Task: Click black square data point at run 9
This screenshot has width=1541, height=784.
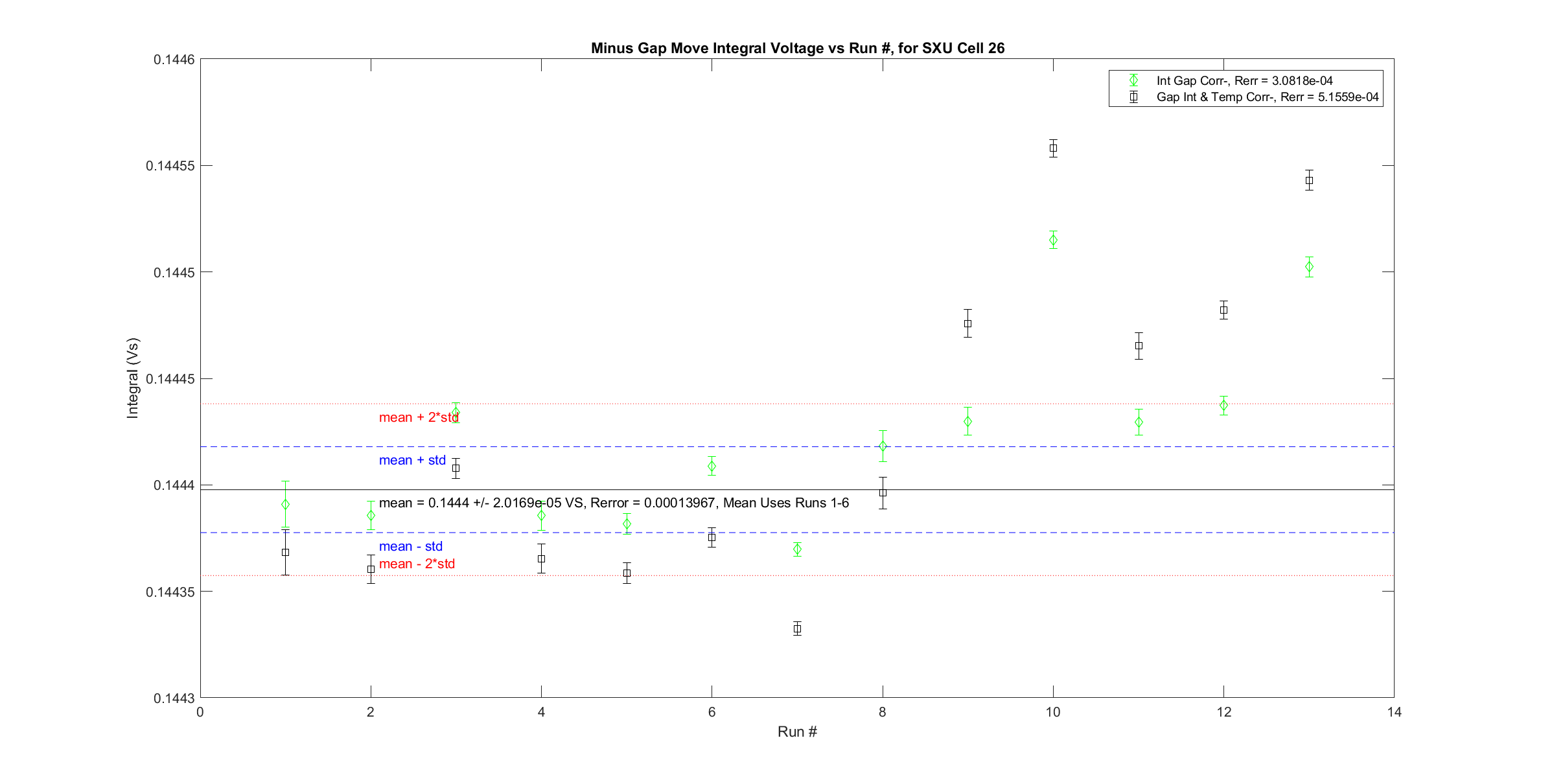Action: (x=967, y=323)
